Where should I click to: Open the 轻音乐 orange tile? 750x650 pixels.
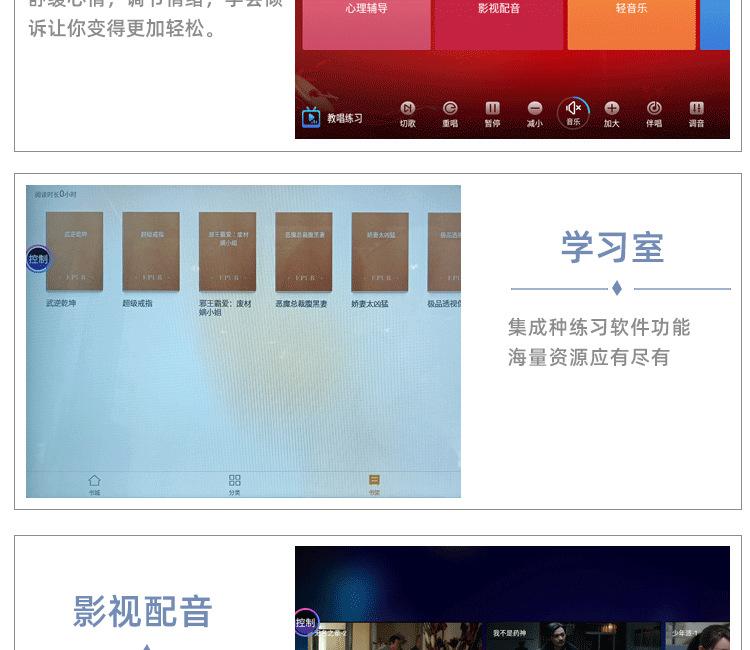click(x=631, y=24)
